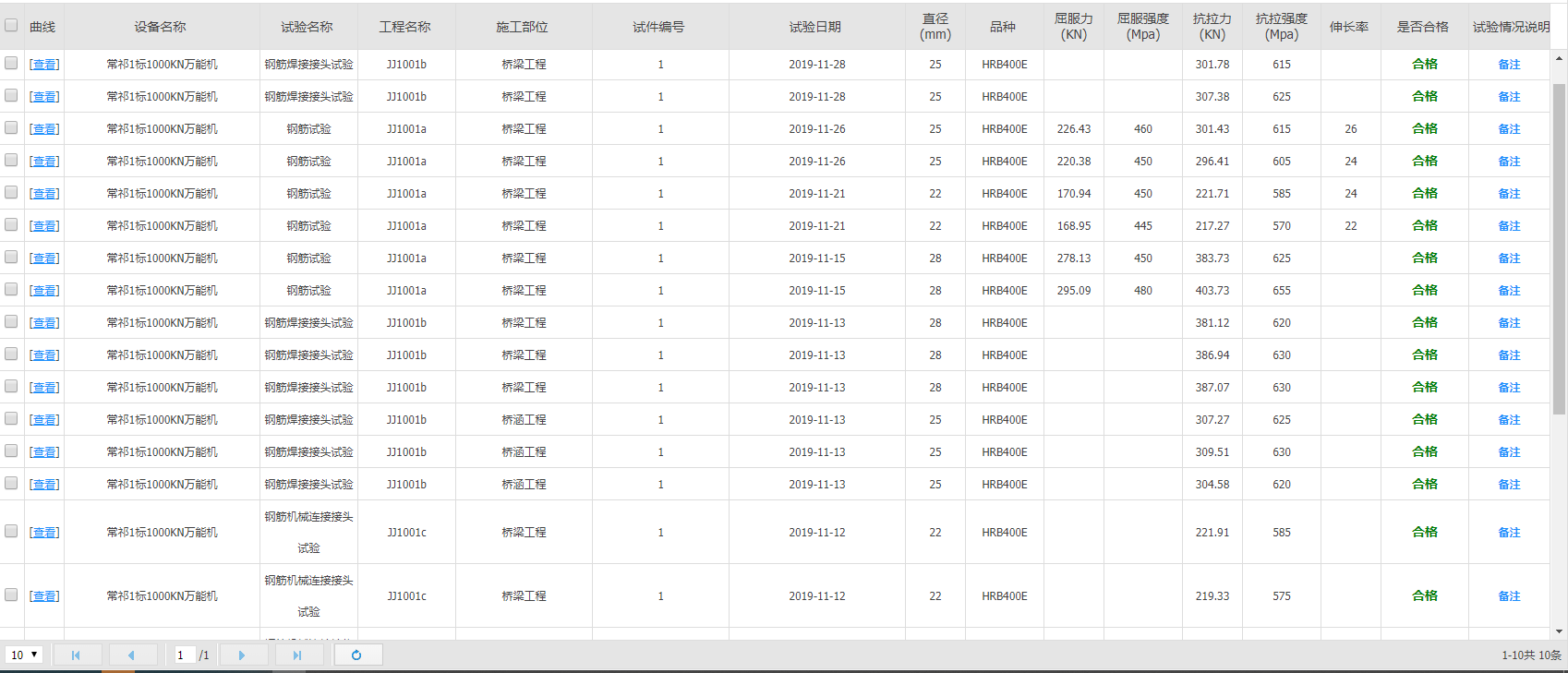This screenshot has height=673, width=1568.
Task: Click tensile force value 383.73
Action: [x=1212, y=258]
